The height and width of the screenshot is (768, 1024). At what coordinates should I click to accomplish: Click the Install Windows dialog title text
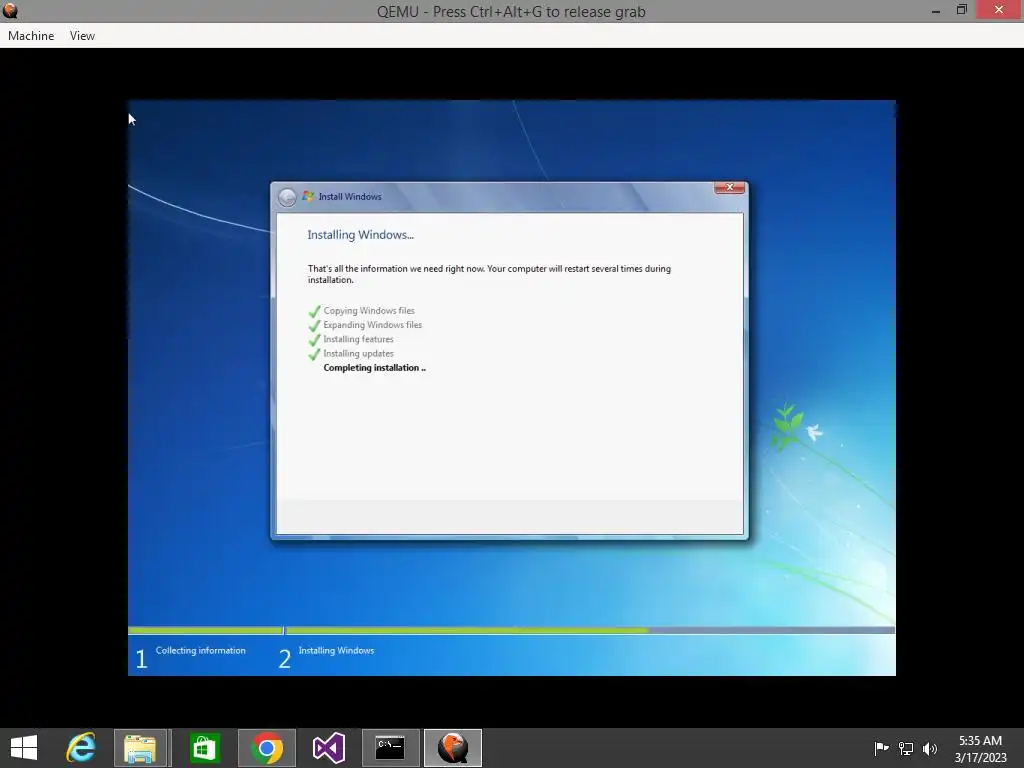(x=350, y=197)
